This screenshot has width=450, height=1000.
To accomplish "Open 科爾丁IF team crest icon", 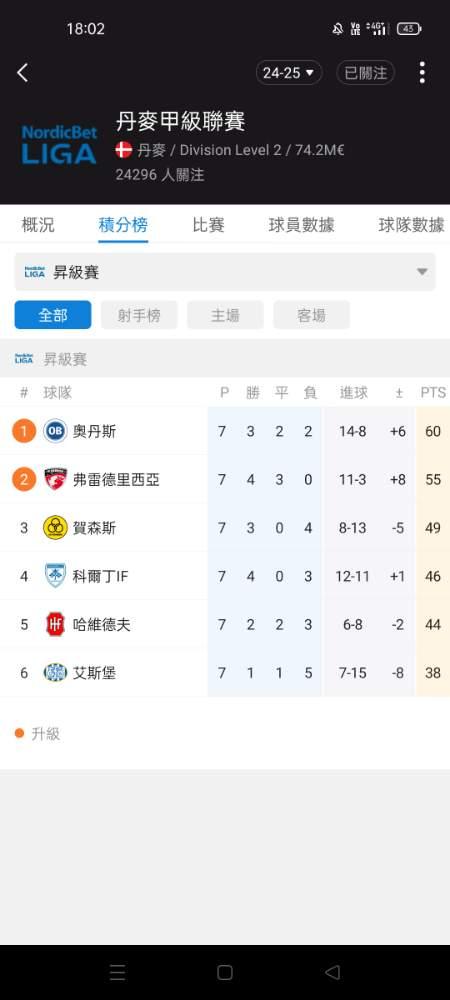I will (55, 576).
